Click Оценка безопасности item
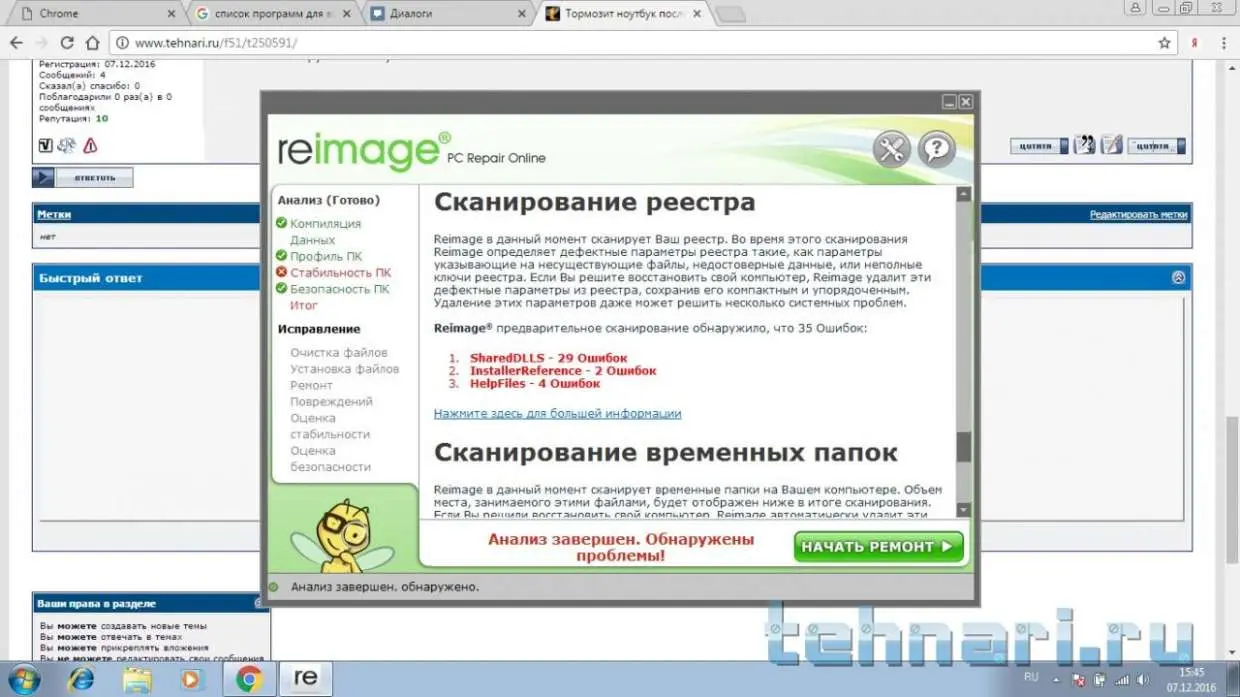The height and width of the screenshot is (697, 1240). [331, 459]
